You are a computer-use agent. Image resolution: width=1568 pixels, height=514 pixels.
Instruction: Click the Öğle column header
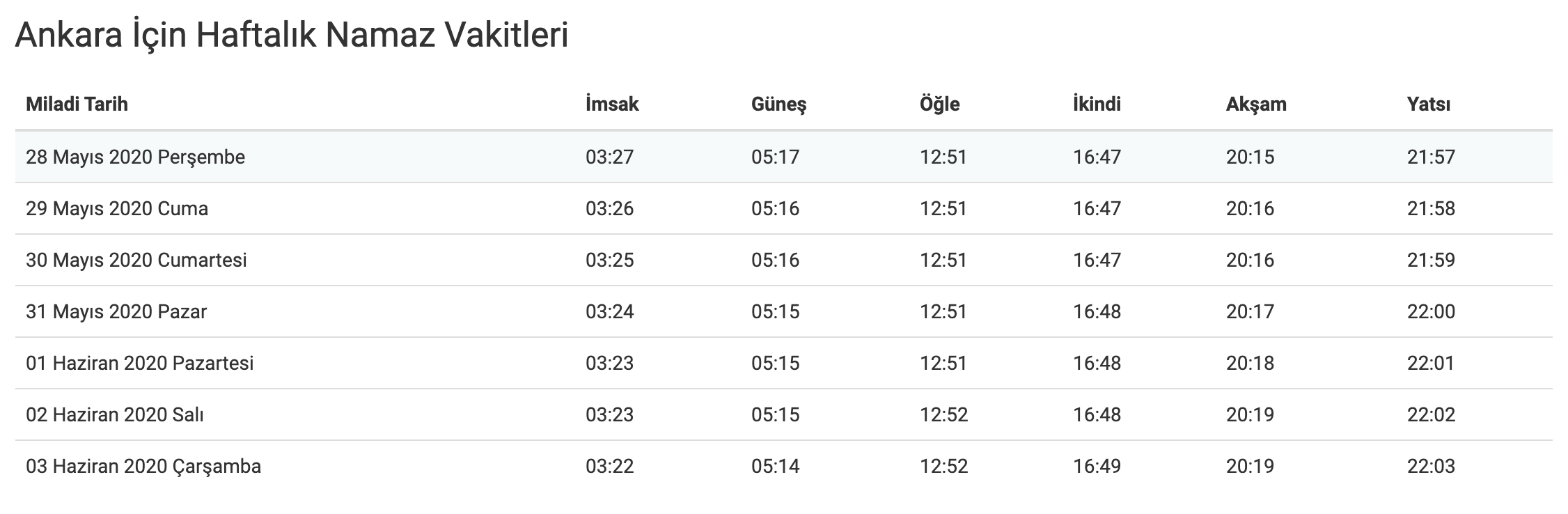939,104
